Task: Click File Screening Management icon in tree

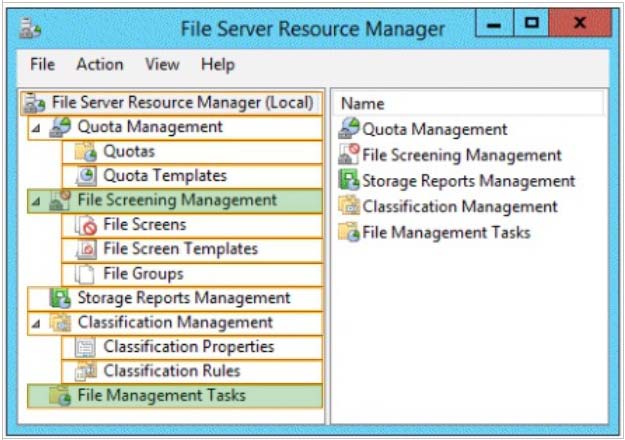Action: [x=60, y=200]
